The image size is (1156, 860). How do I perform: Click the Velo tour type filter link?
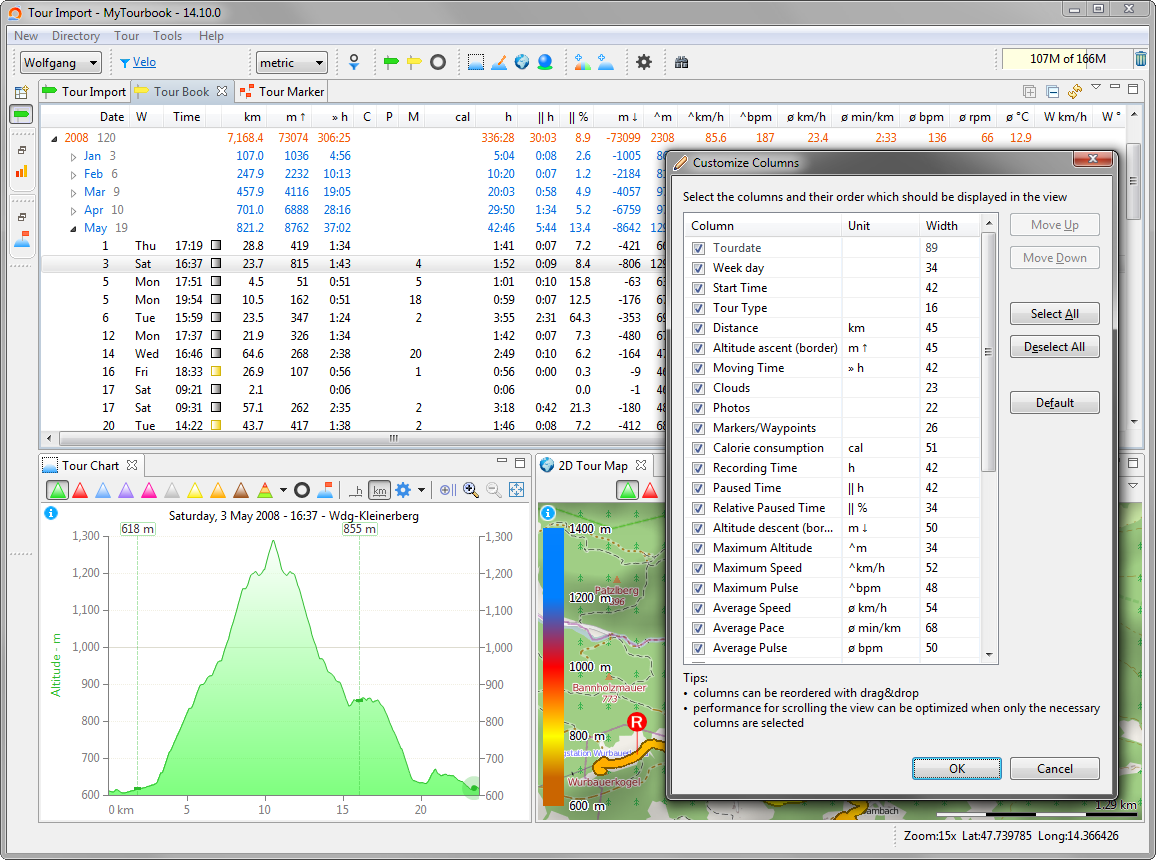pyautogui.click(x=144, y=63)
